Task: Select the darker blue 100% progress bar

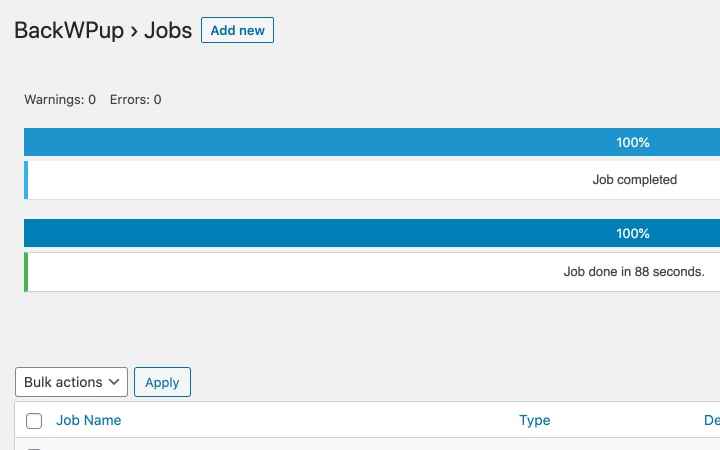Action: pos(372,233)
